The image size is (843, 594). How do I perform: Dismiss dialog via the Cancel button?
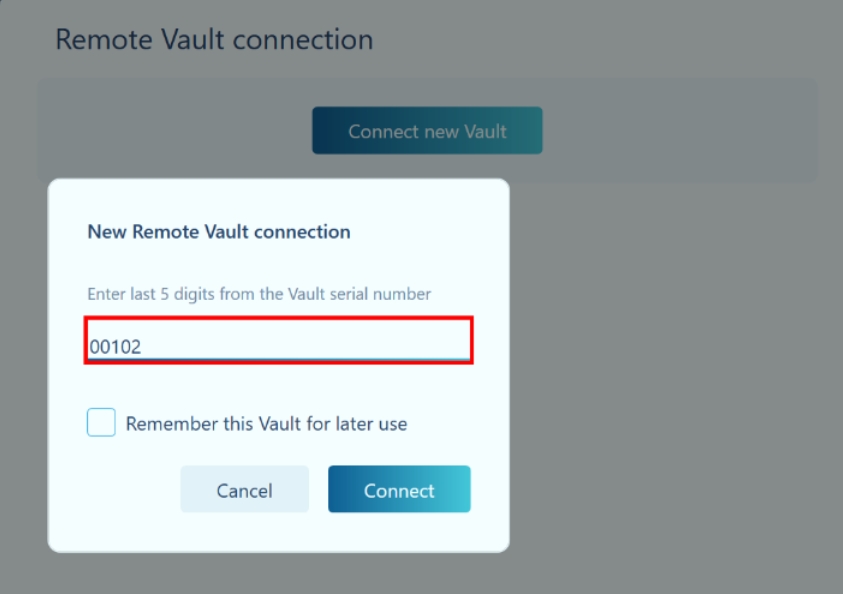tap(245, 489)
